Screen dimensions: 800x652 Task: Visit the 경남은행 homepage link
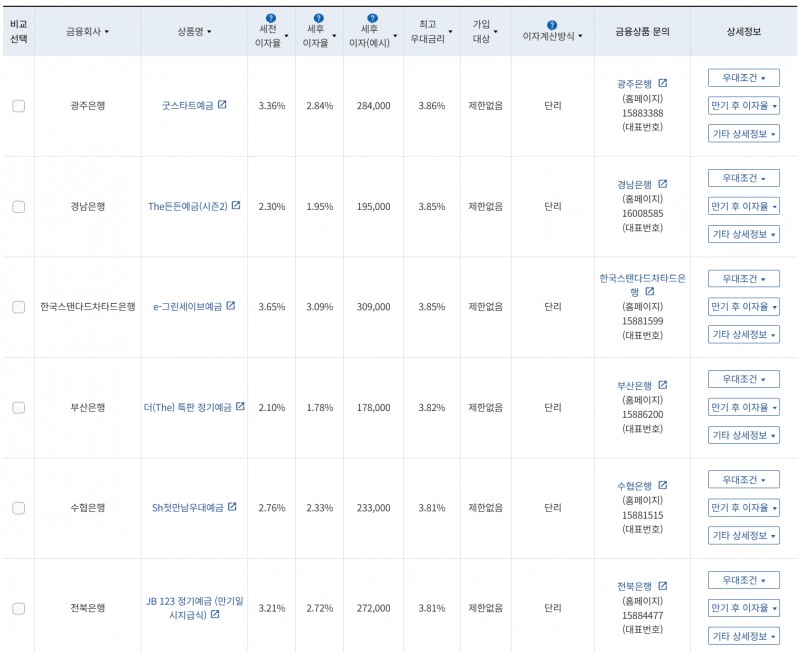634,185
